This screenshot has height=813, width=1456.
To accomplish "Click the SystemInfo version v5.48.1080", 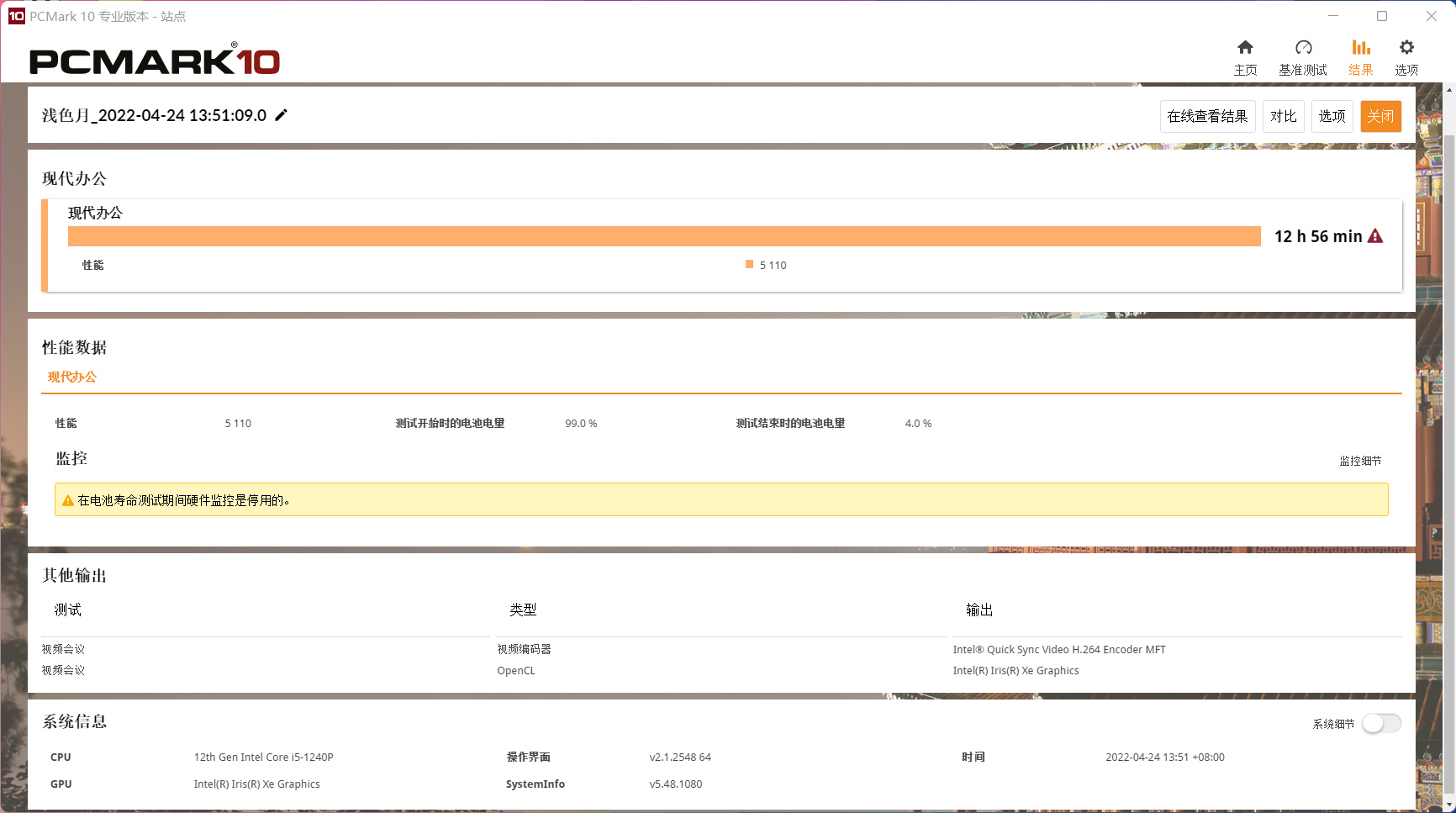I will click(x=676, y=784).
